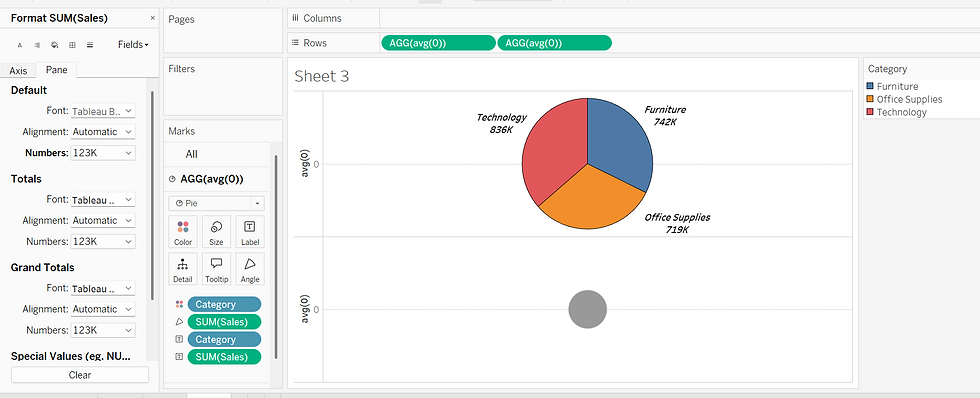Open Totals Font dropdown

click(x=103, y=200)
